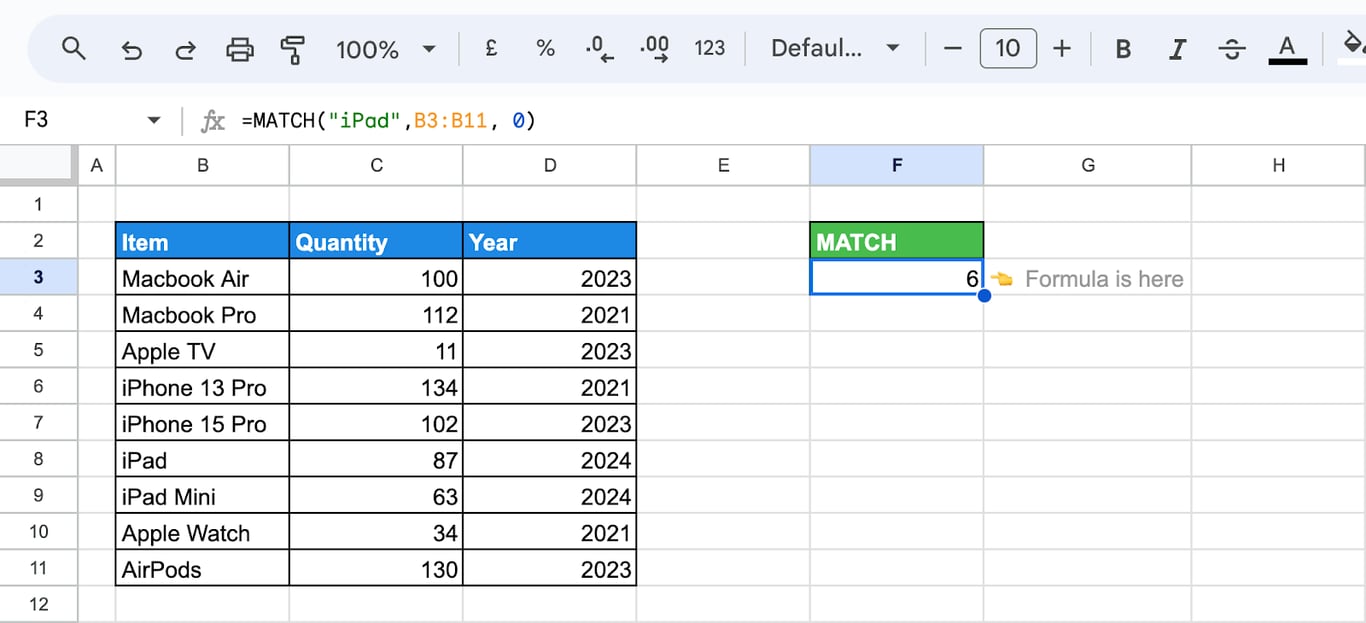This screenshot has height=623, width=1366.
Task: Click the fx function icon
Action: (212, 121)
